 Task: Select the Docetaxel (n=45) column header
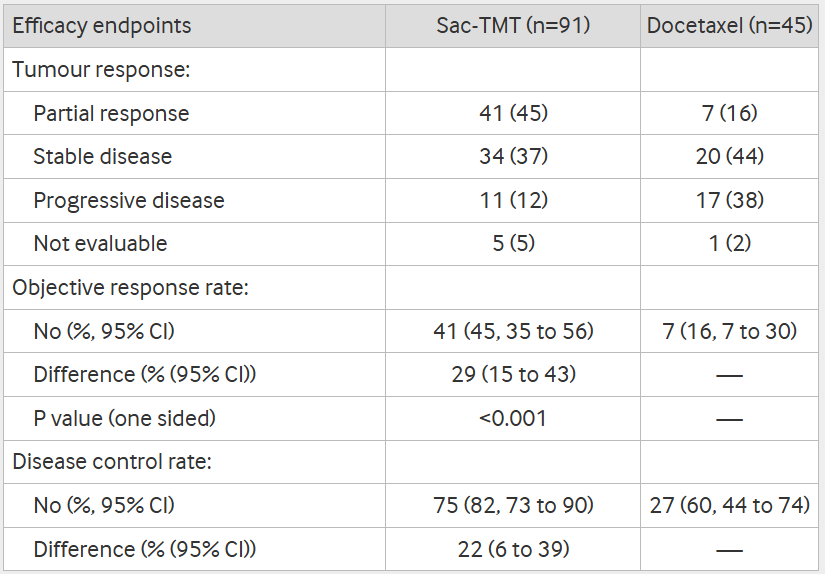pyautogui.click(x=729, y=26)
